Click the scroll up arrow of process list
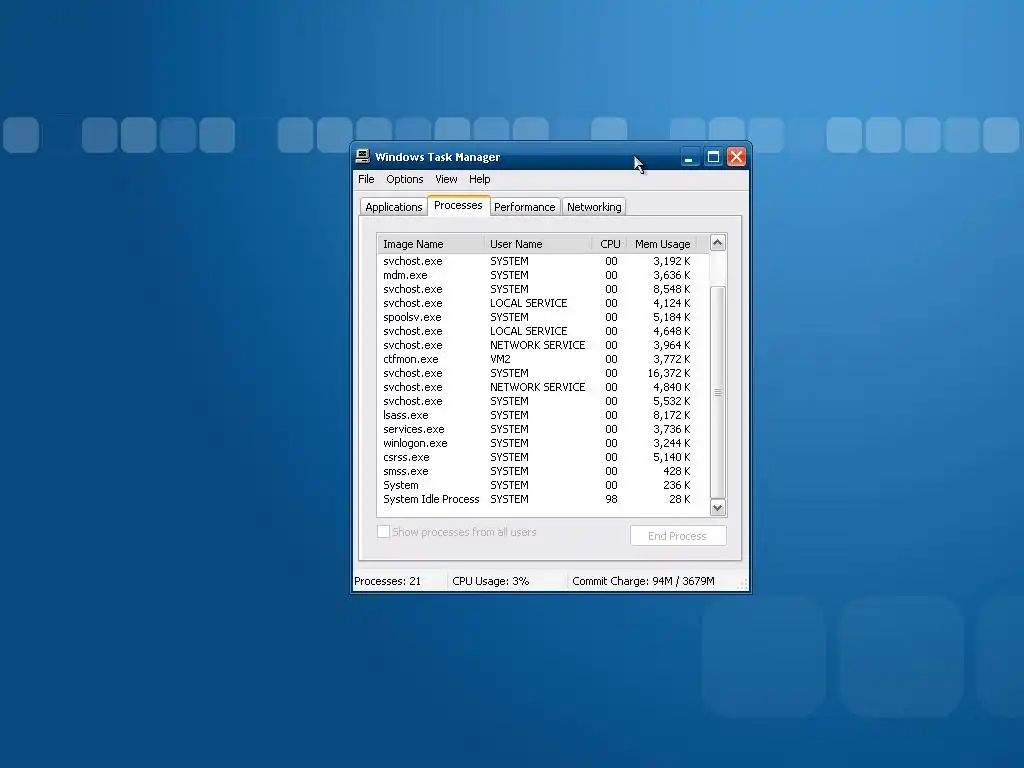This screenshot has width=1024, height=768. pos(718,243)
